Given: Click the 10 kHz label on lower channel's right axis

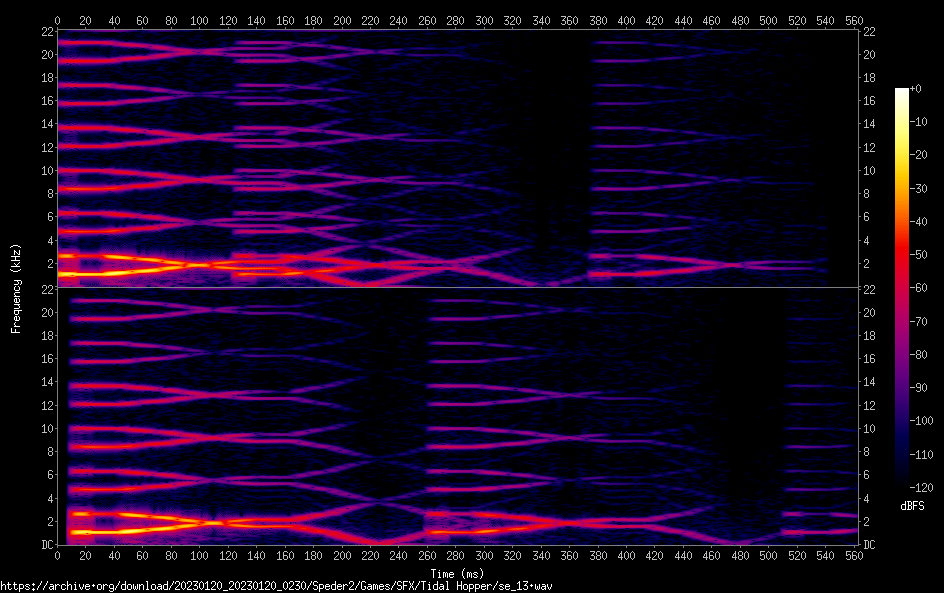Looking at the screenshot, I should coord(869,428).
